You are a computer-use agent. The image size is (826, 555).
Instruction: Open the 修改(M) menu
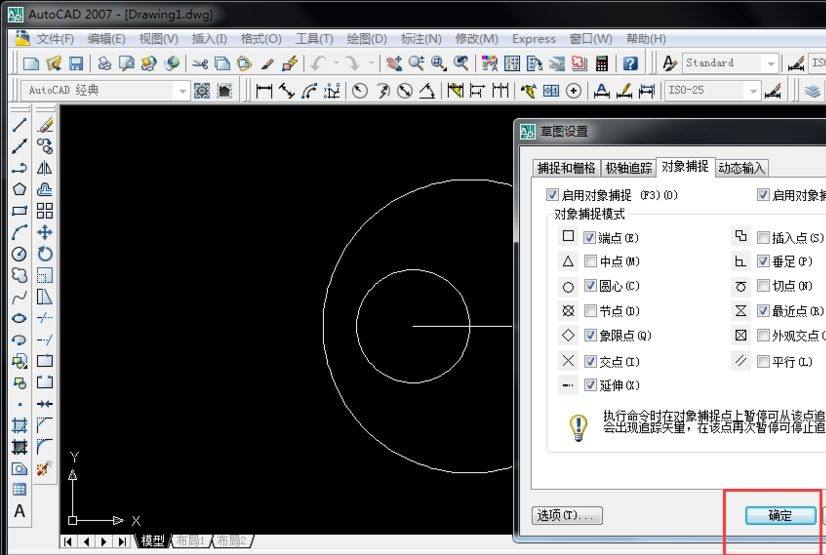[x=477, y=39]
